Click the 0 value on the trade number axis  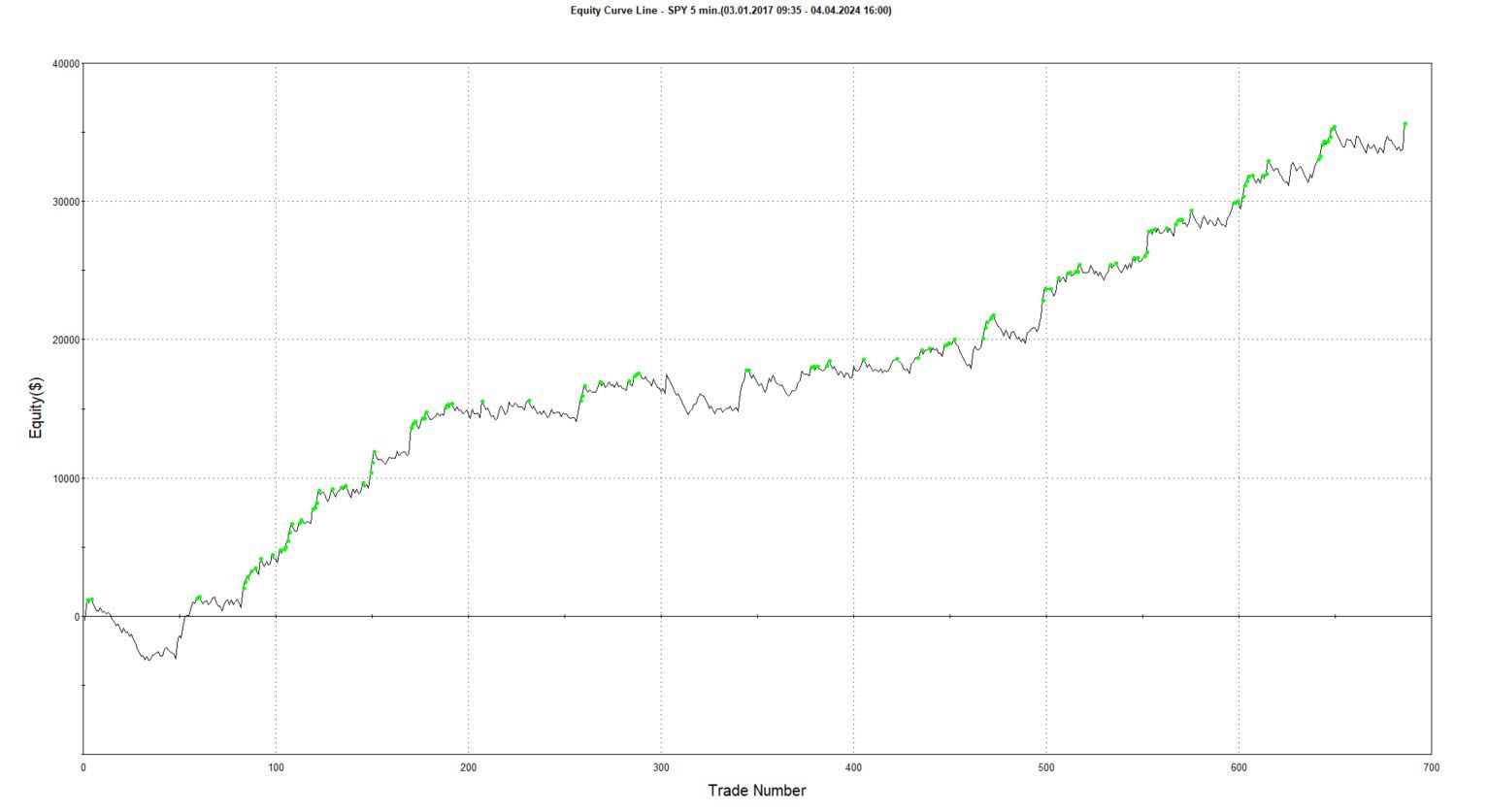[83, 767]
